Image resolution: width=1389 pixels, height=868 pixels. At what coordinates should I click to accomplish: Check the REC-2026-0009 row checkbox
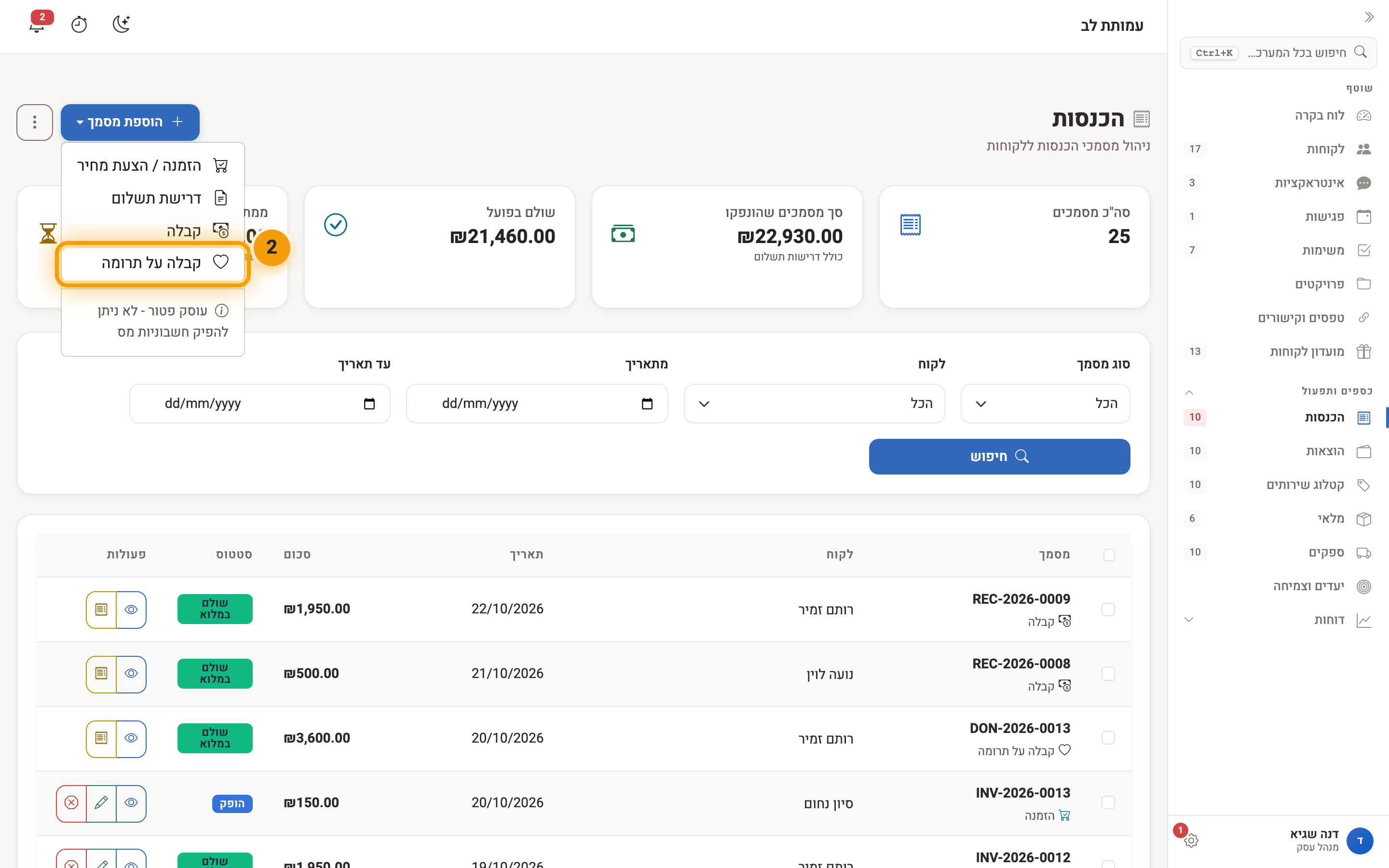tap(1108, 610)
